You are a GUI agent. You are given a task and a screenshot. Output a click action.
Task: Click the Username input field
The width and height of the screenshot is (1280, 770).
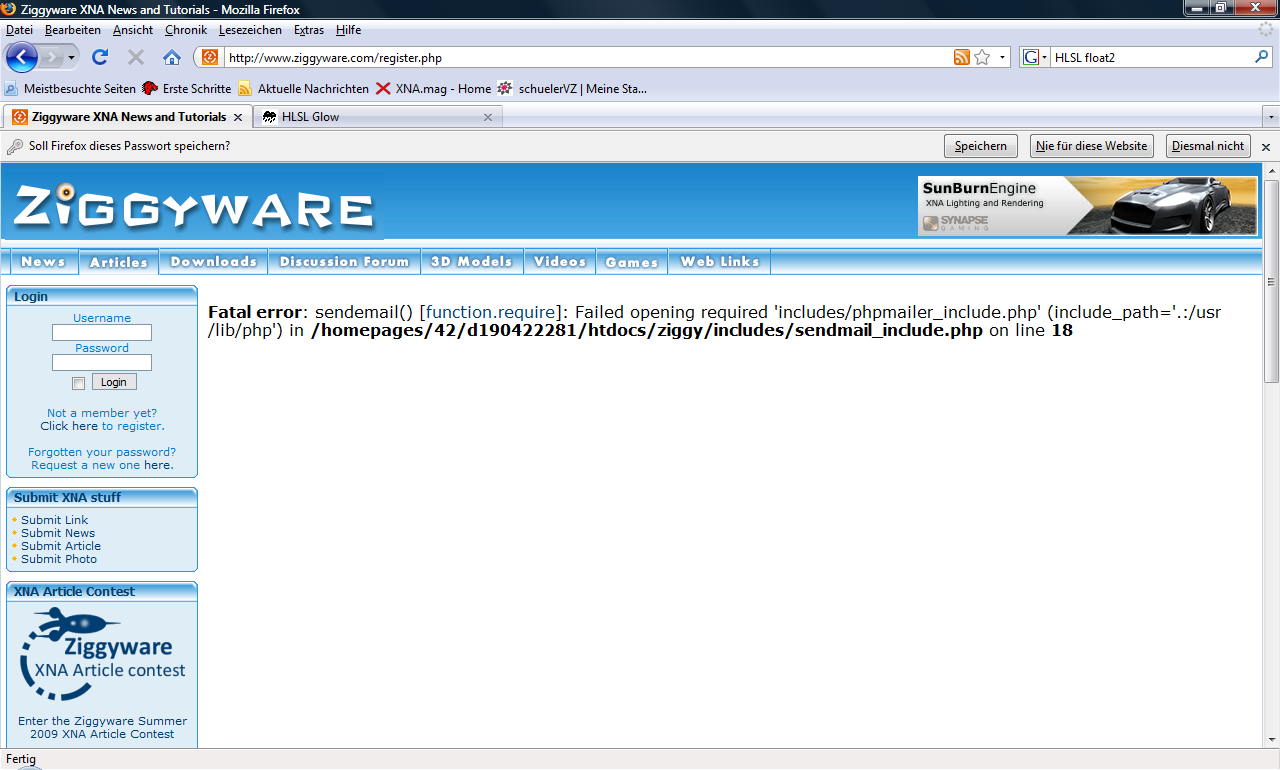pos(102,332)
